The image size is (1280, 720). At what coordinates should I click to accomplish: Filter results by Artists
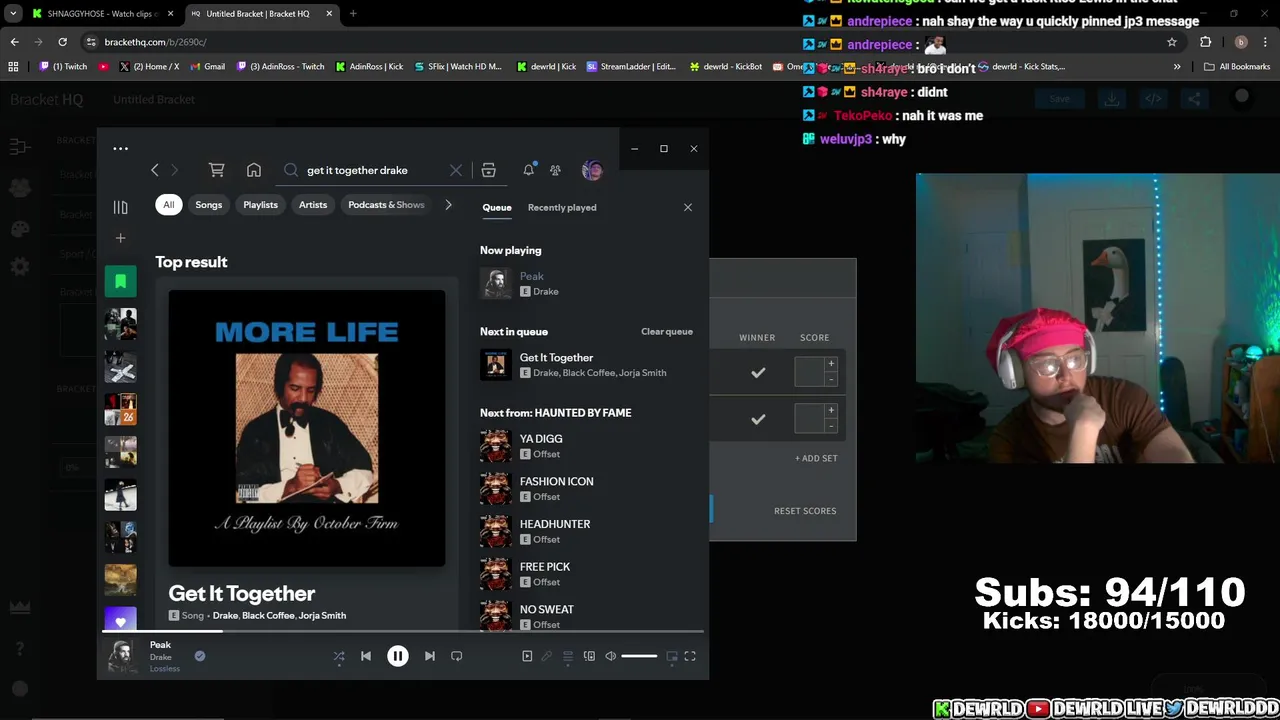313,205
